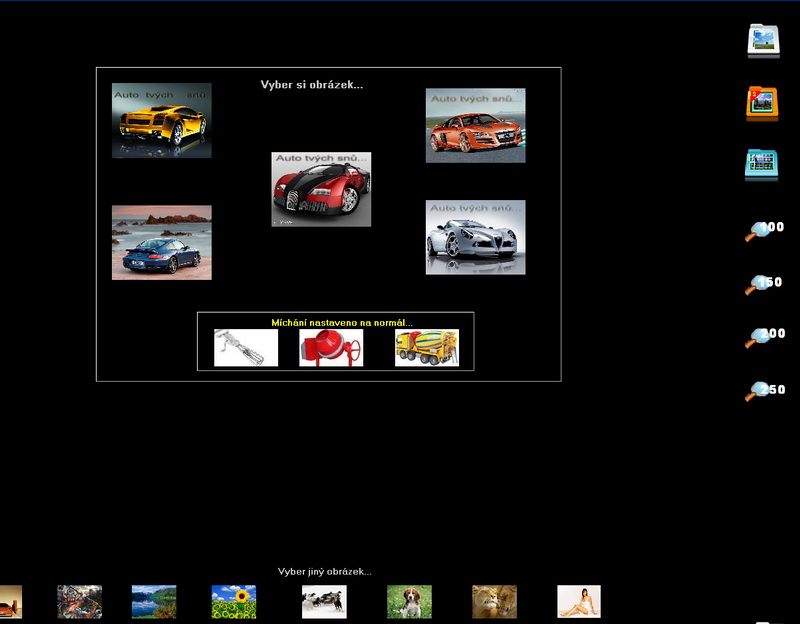Choose the lions thumbnail
The width and height of the screenshot is (800, 624).
[494, 602]
